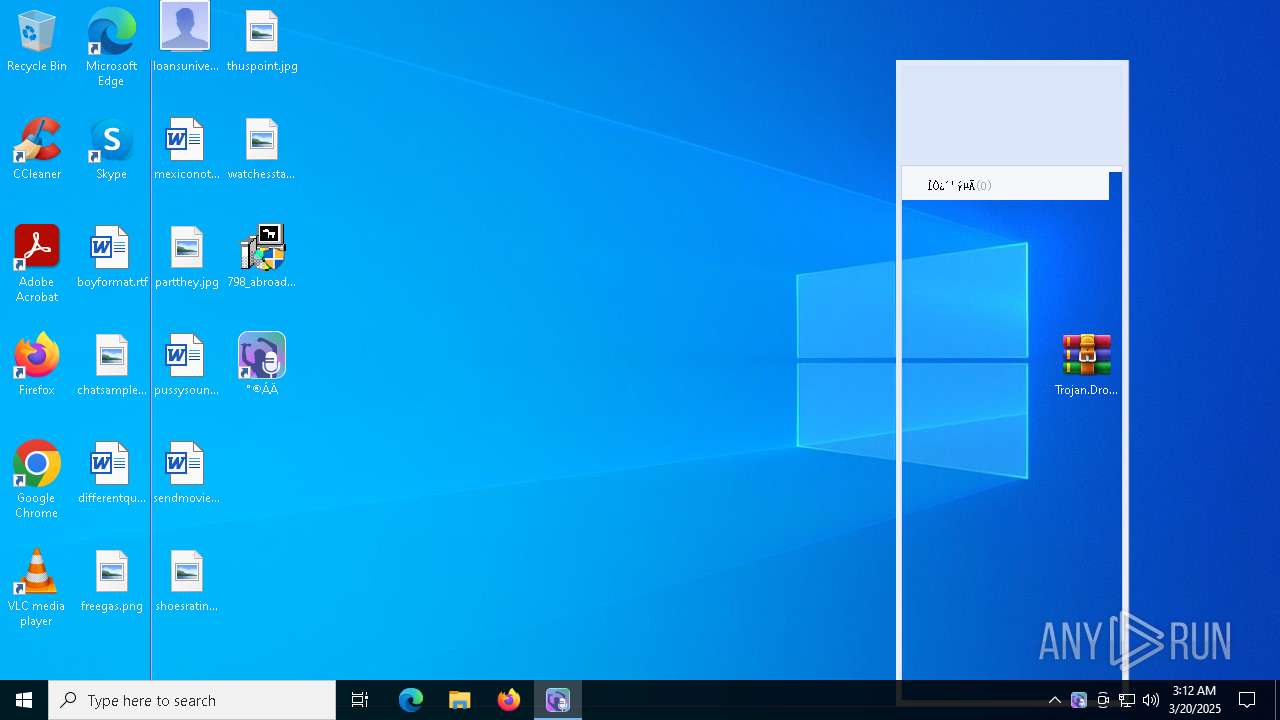Select the pussysoun... Word document
The image size is (1280, 720).
point(186,366)
